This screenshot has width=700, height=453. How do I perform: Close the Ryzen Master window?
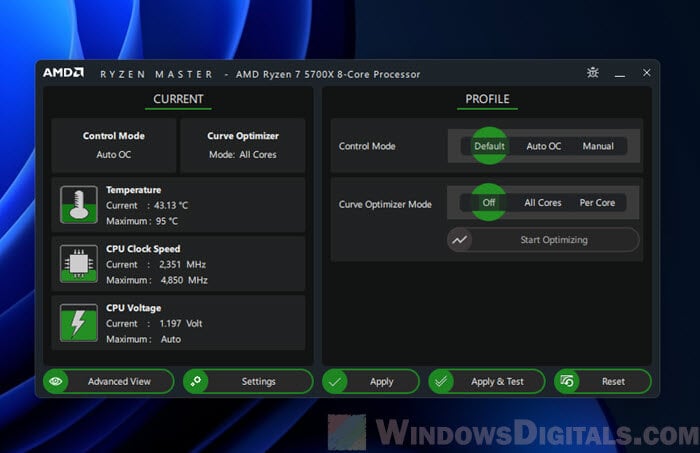(x=646, y=72)
